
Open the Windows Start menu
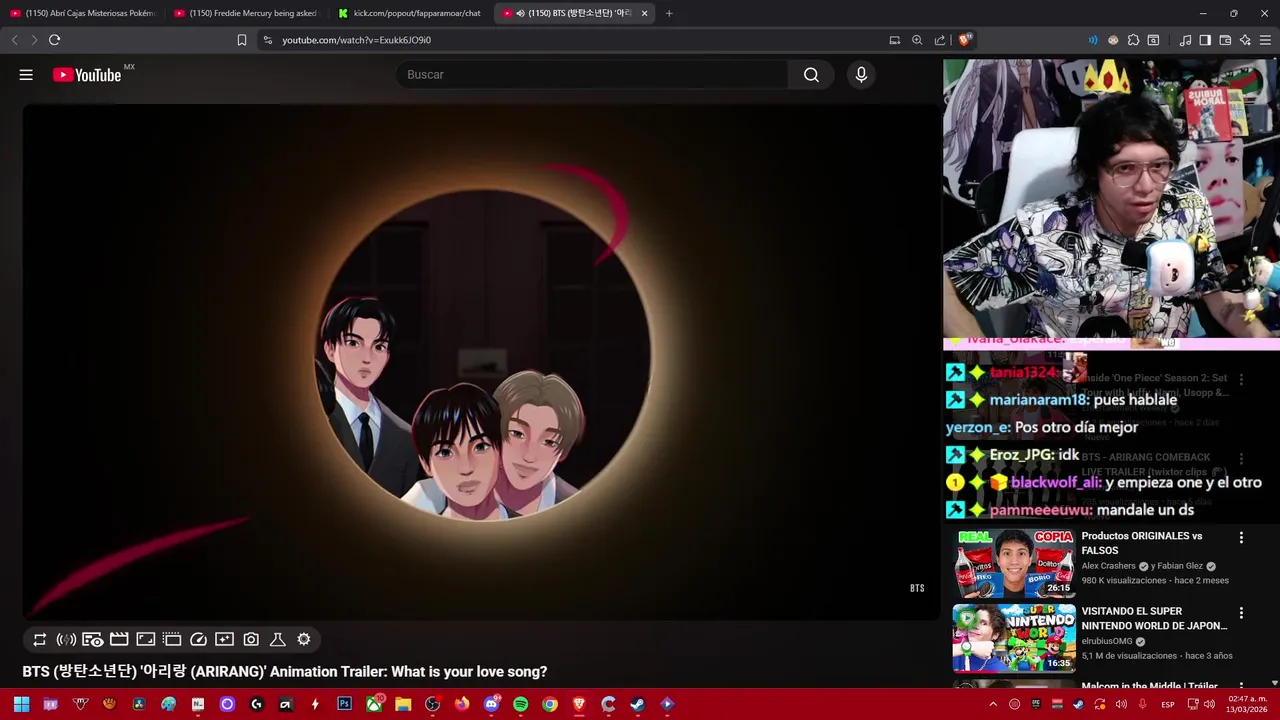[x=21, y=704]
